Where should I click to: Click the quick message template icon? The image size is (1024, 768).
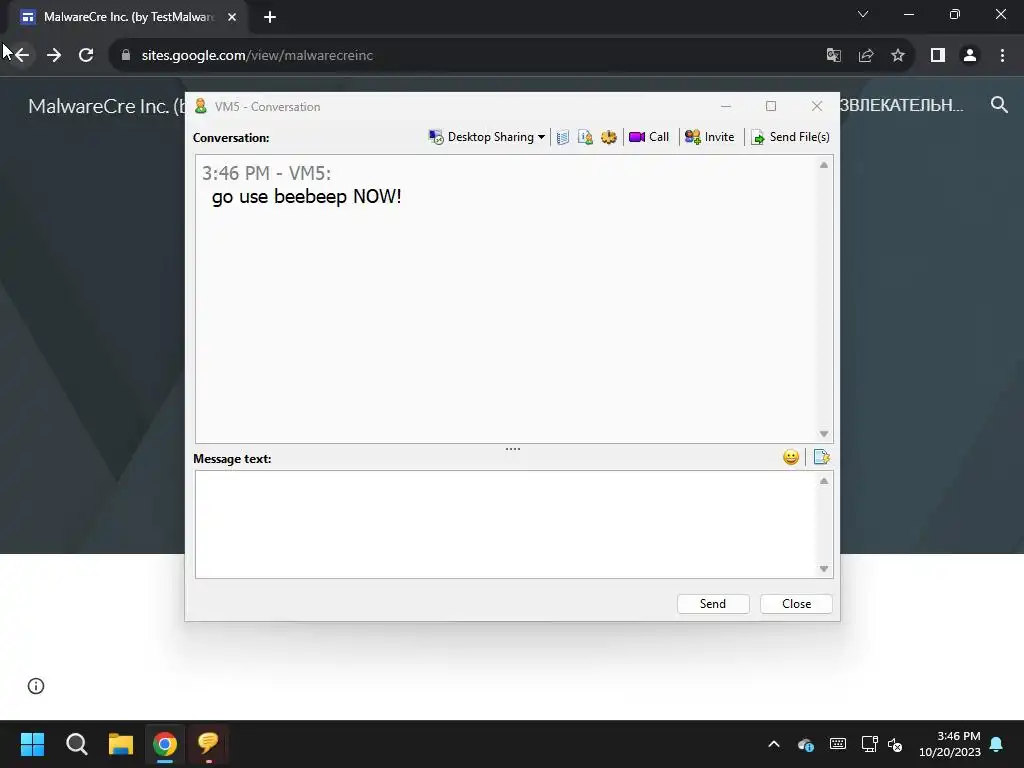[x=822, y=457]
